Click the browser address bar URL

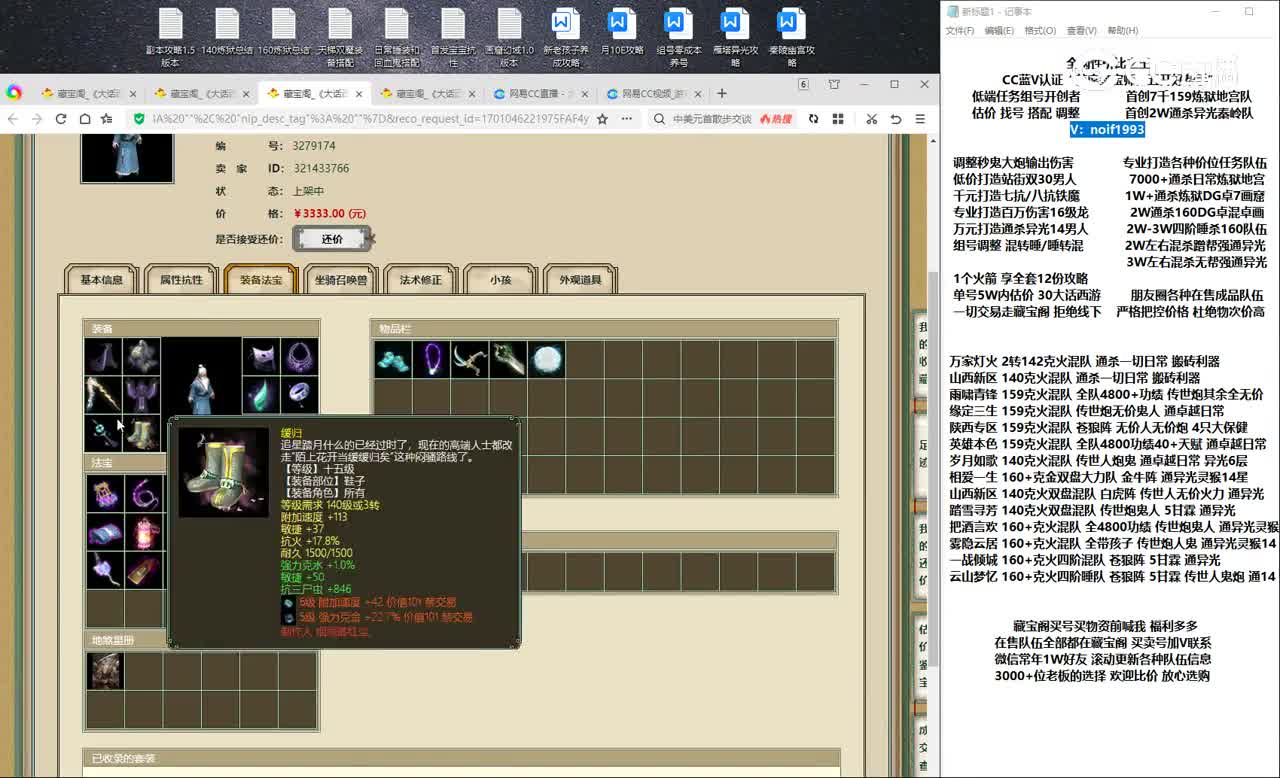(370, 118)
